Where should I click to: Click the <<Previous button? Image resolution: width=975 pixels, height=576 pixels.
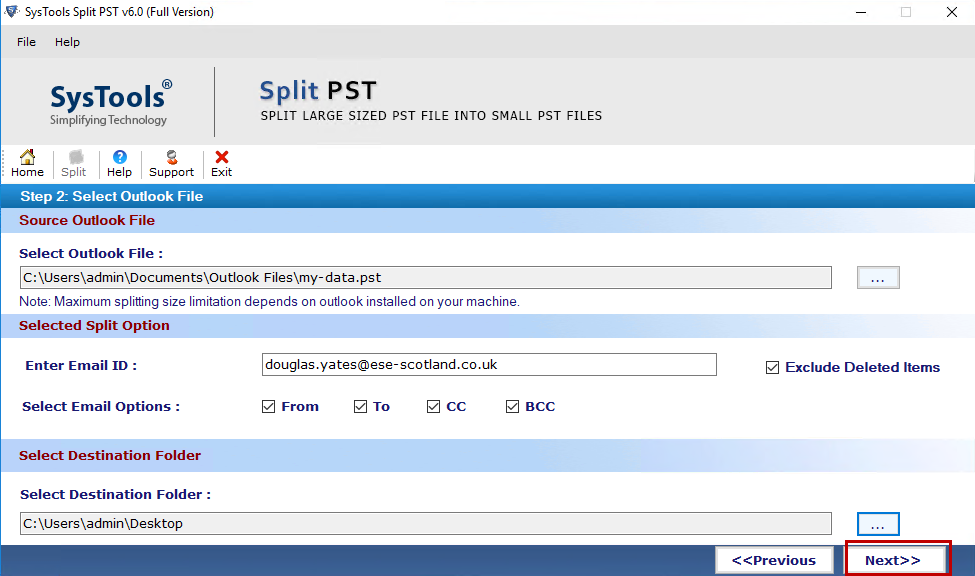click(774, 560)
